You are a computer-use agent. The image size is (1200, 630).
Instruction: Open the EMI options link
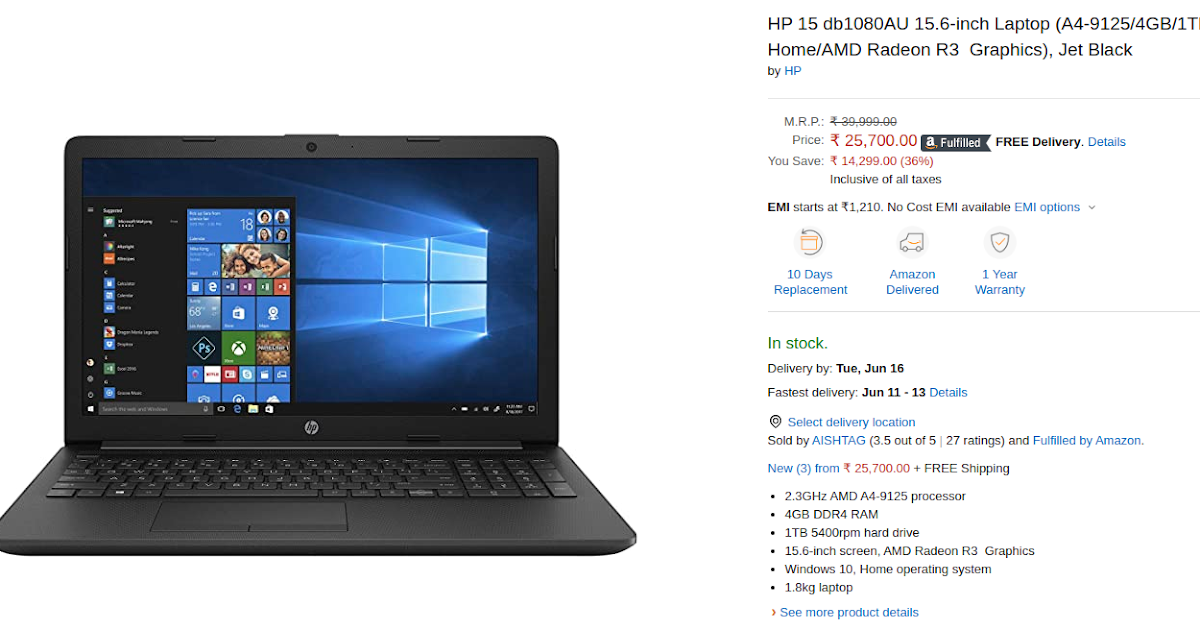tap(1047, 207)
